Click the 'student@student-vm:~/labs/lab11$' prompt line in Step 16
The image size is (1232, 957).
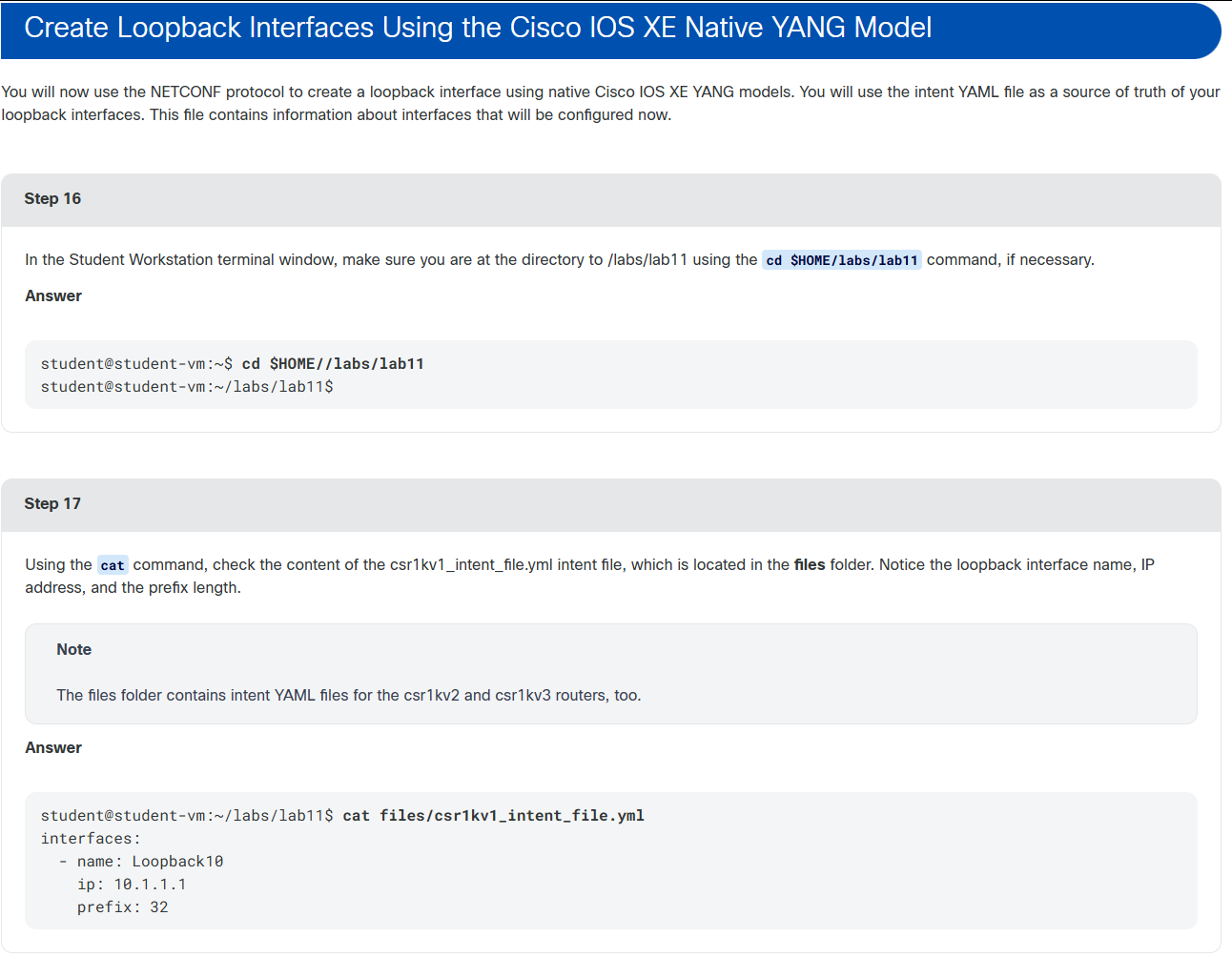coord(187,387)
